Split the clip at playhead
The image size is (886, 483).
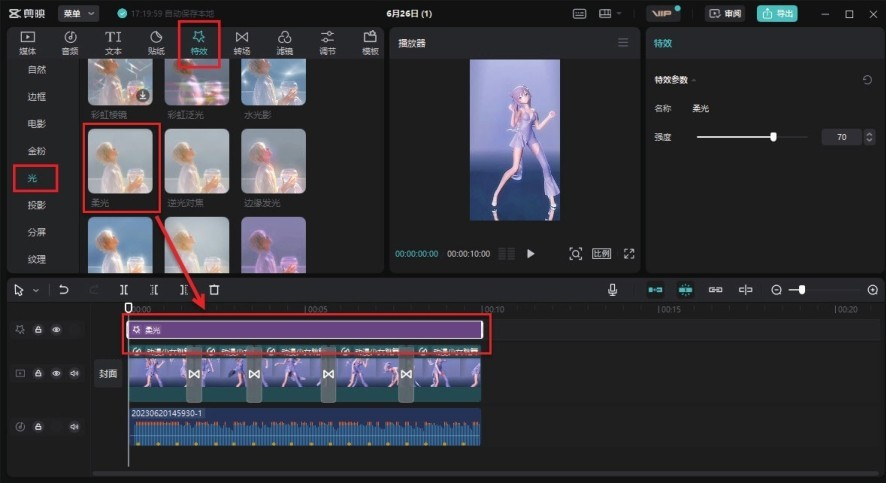[x=124, y=290]
